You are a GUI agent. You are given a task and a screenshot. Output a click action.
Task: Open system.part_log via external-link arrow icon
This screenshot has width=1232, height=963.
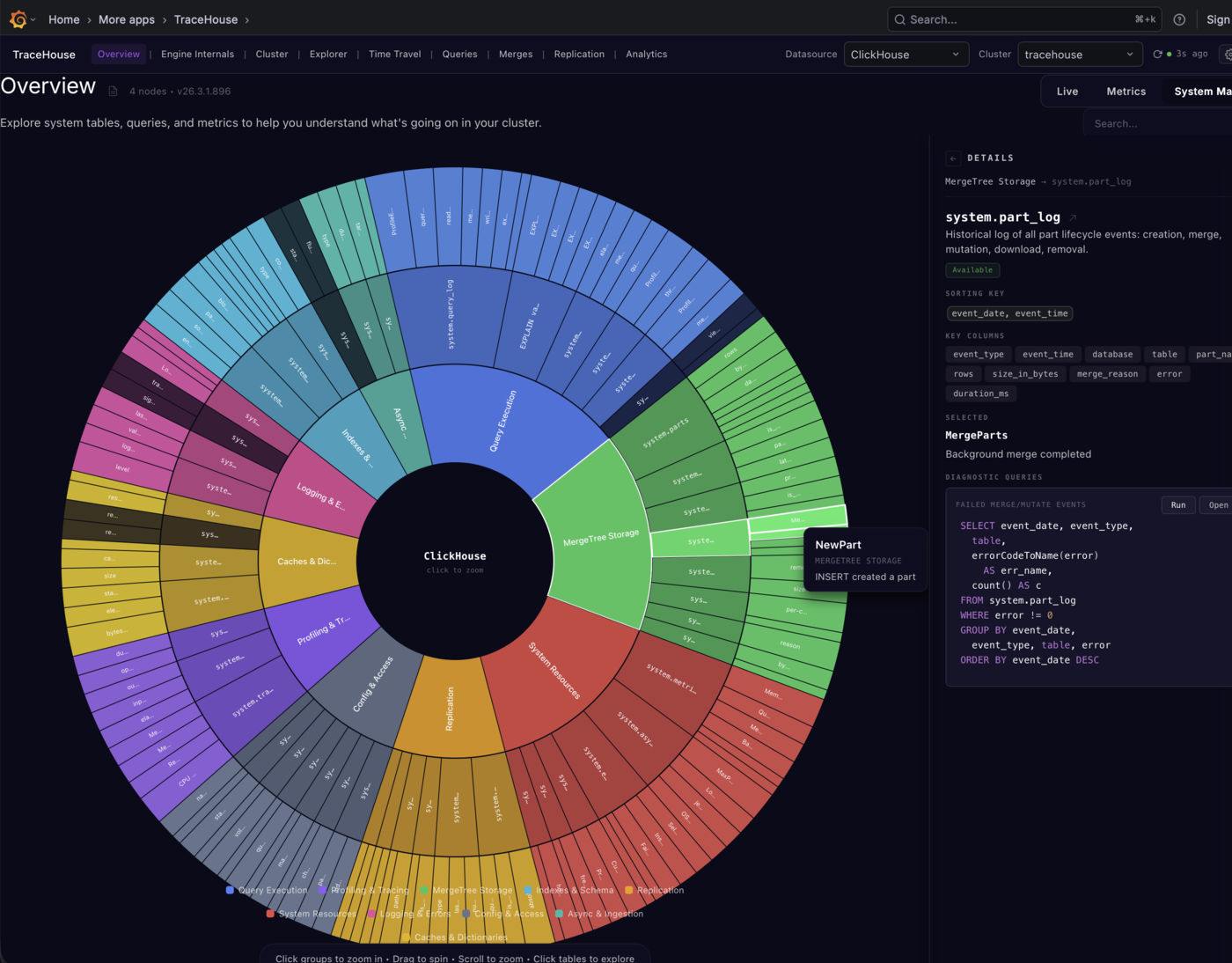[x=1073, y=217]
